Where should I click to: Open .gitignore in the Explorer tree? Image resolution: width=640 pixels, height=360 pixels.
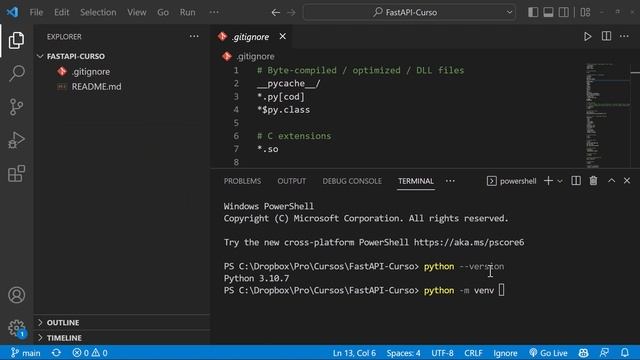91,71
